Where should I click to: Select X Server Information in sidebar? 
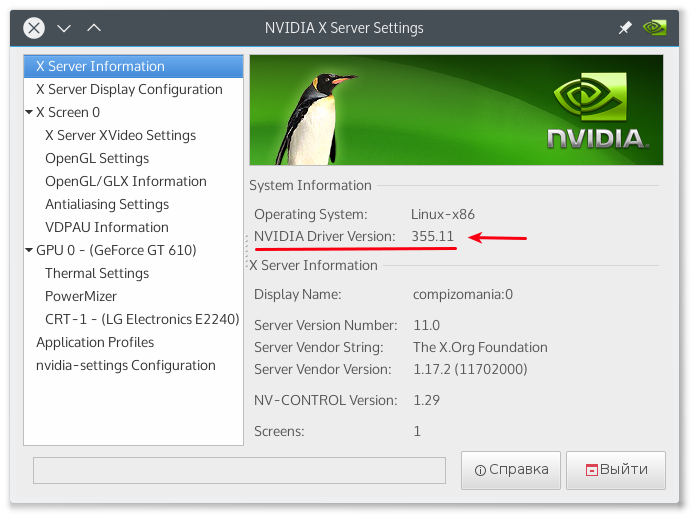[100, 67]
